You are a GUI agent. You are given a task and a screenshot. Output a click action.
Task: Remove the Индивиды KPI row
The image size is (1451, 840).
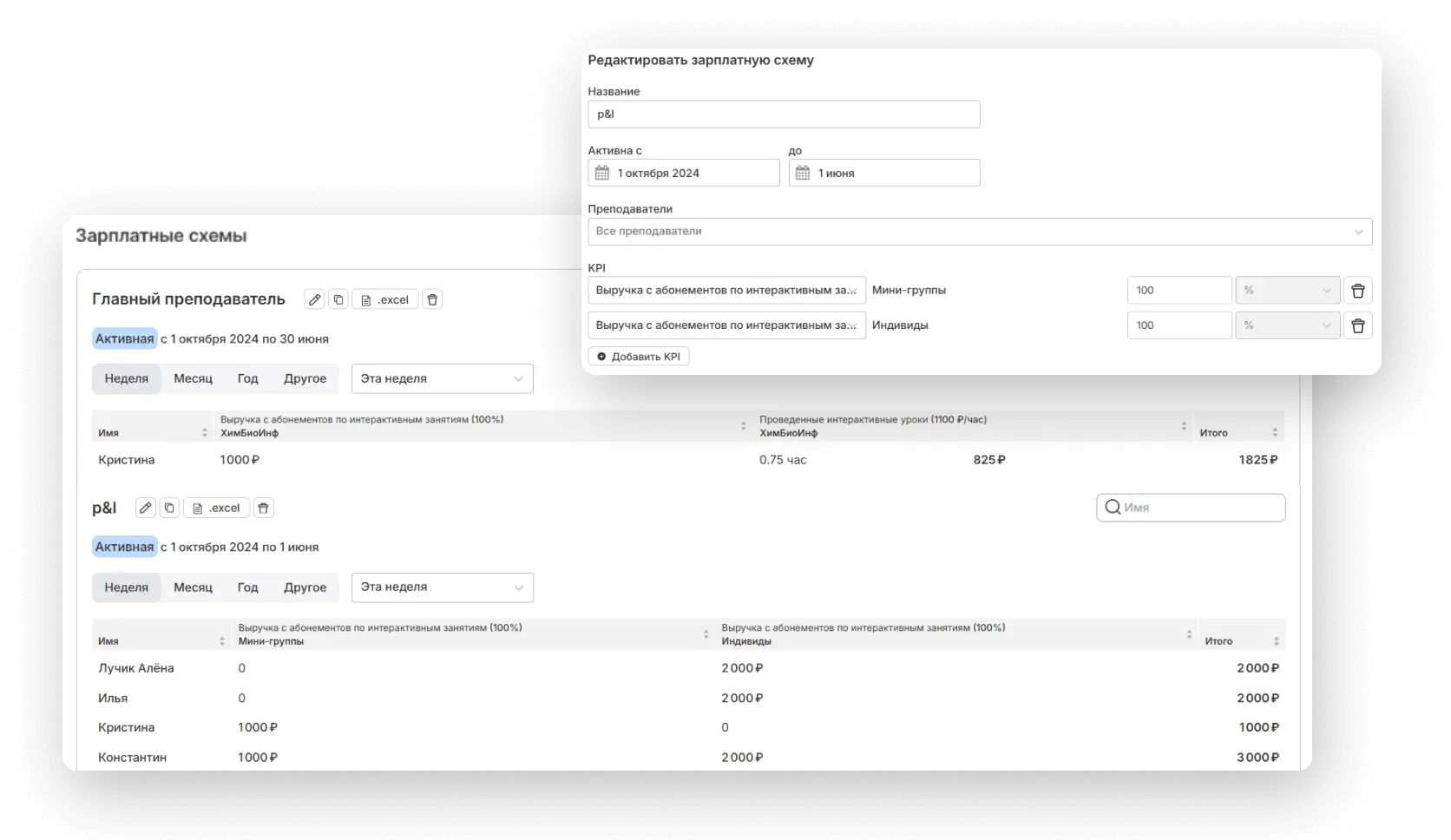1357,325
